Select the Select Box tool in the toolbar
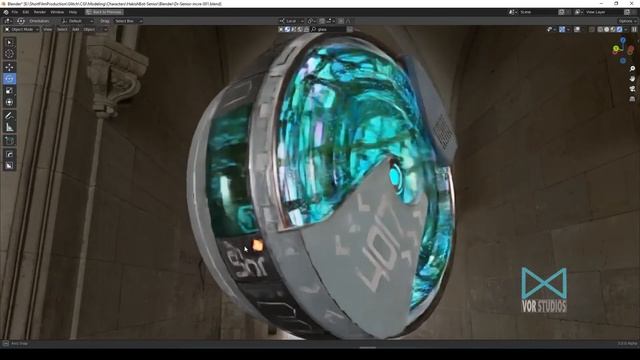The height and width of the screenshot is (360, 640). [9, 42]
